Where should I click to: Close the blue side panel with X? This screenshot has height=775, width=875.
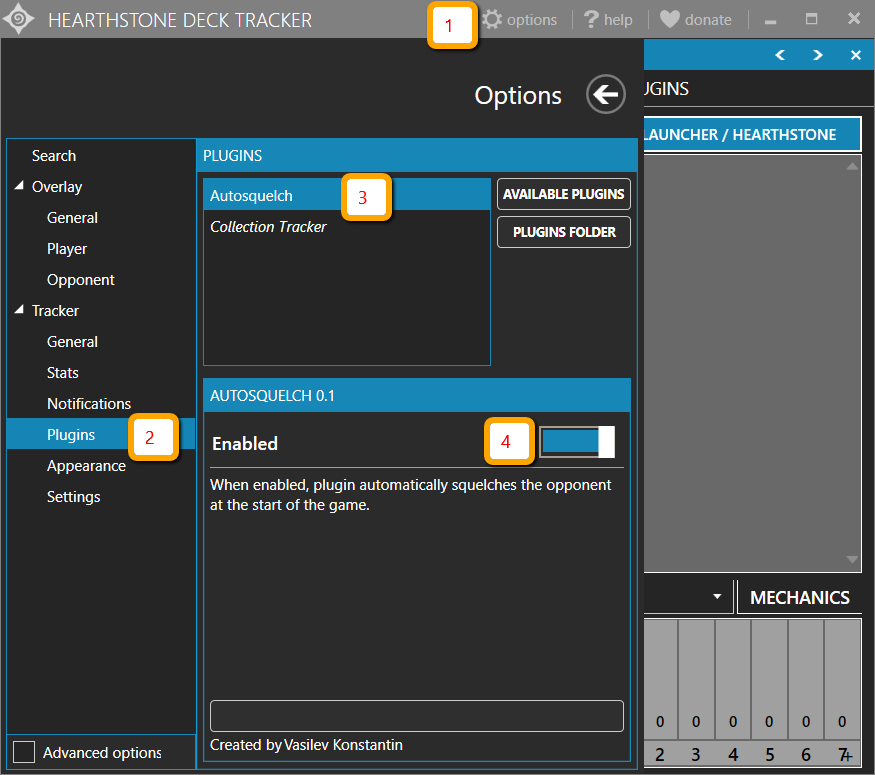[855, 55]
